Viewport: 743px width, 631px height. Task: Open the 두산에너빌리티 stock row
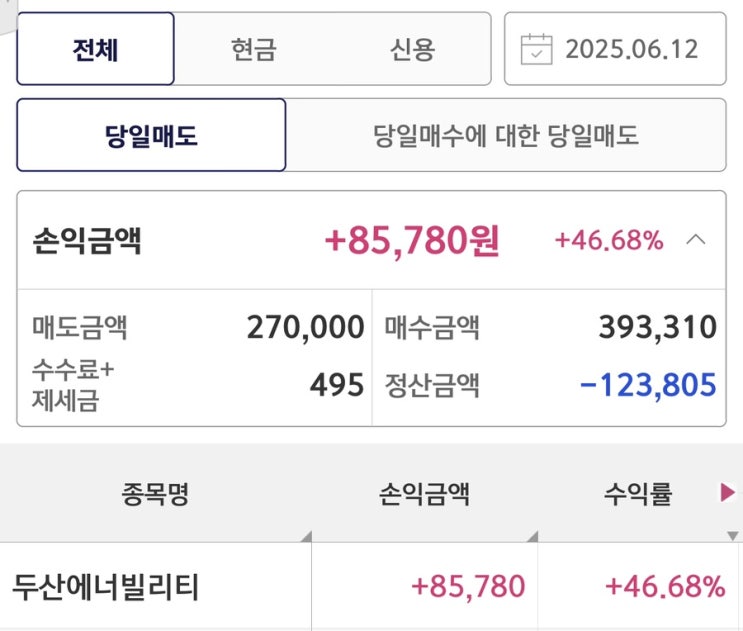pos(106,587)
